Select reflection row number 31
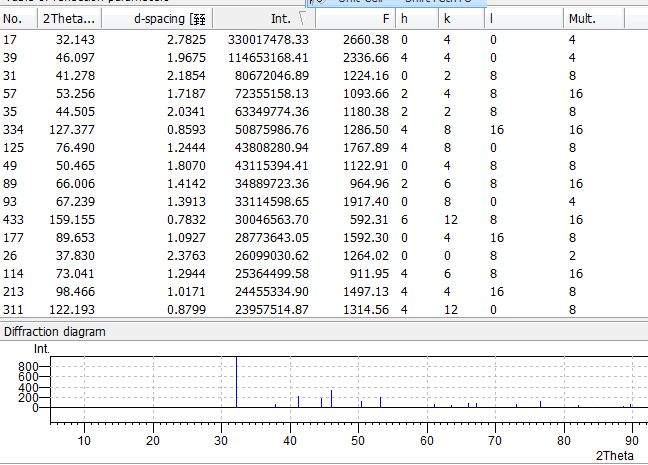 coord(324,76)
